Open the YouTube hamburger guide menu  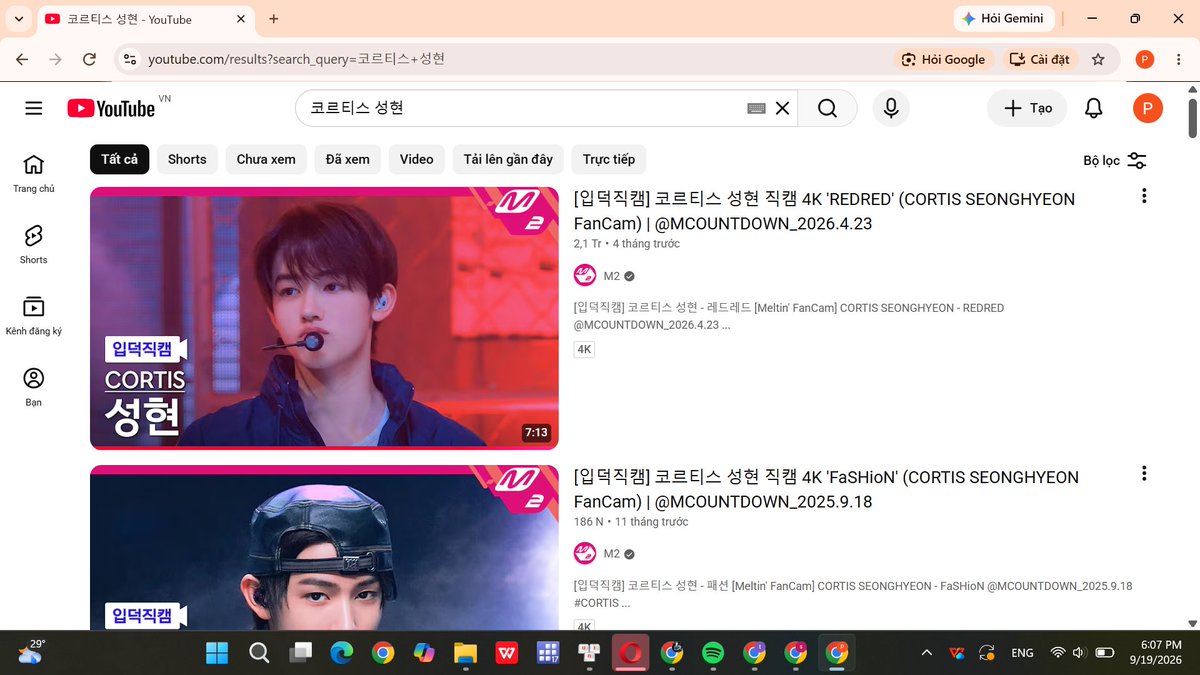click(x=34, y=108)
